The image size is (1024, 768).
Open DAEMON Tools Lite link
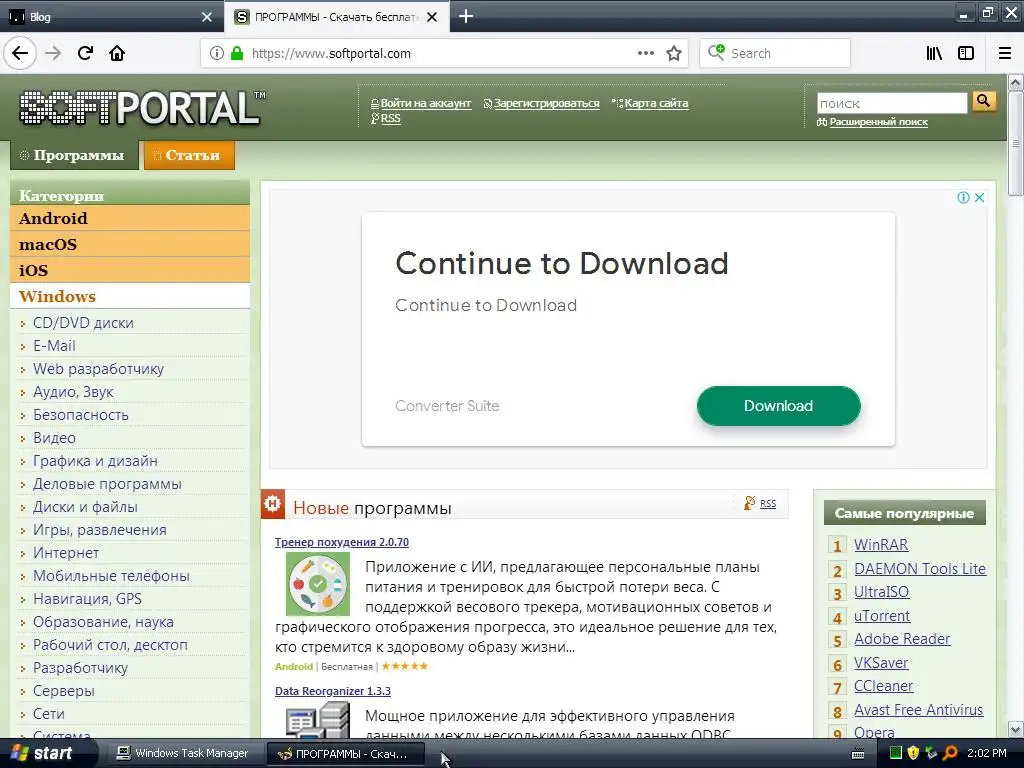pos(920,569)
